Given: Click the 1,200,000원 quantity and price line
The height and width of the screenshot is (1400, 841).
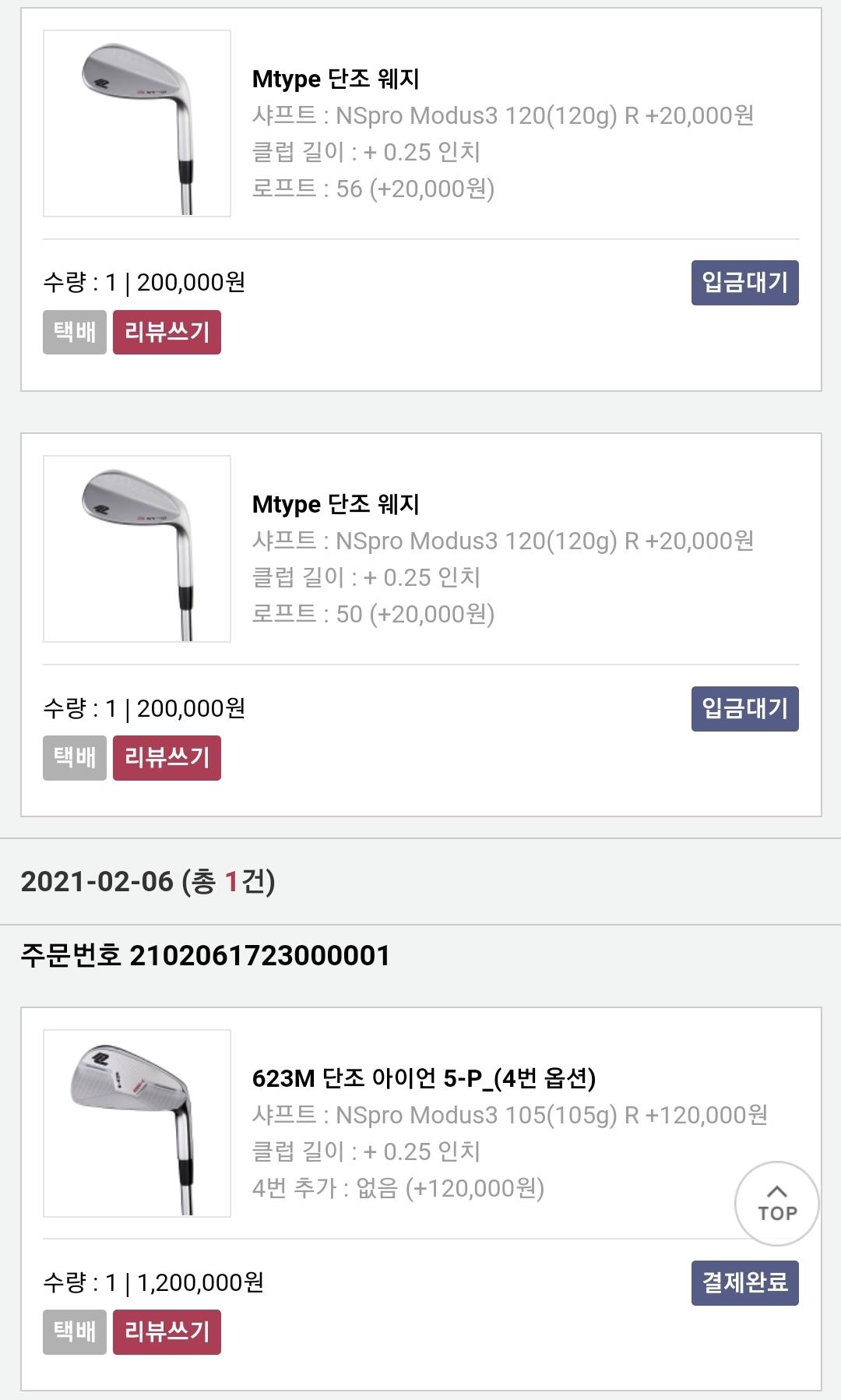Looking at the screenshot, I should [x=154, y=1282].
